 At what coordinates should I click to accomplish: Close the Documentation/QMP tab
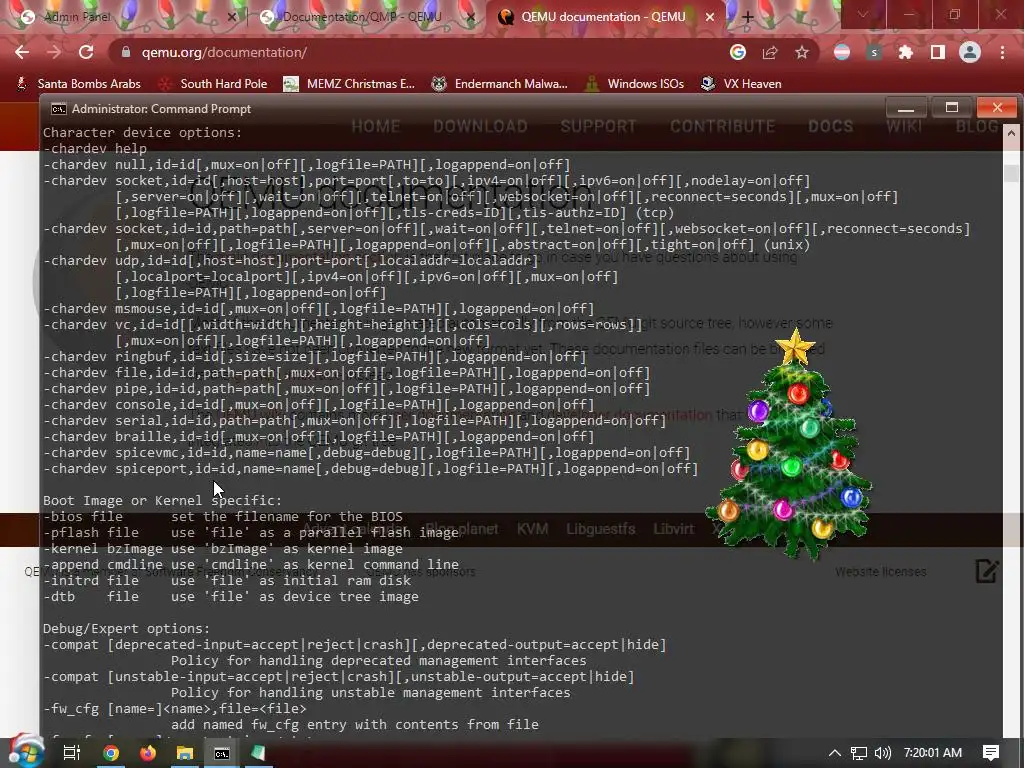tap(470, 17)
